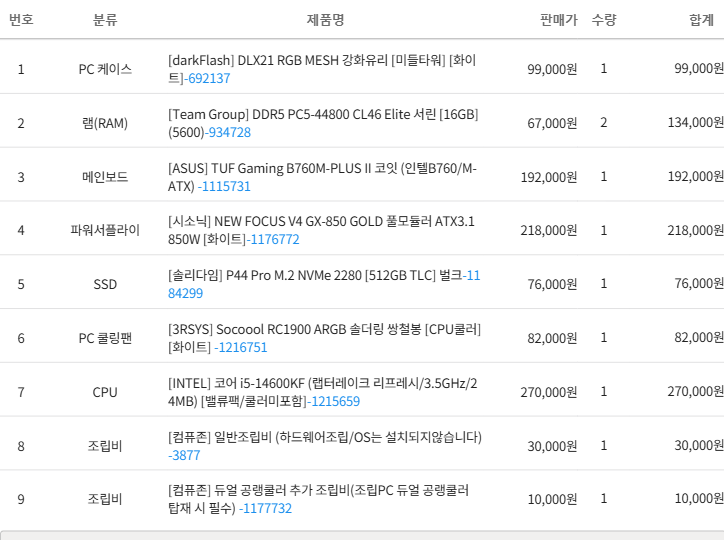Select the 메인보드 category cell
The width and height of the screenshot is (724, 540).
point(105,177)
